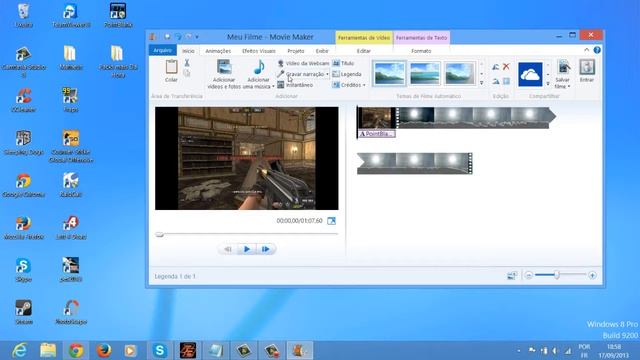Click redo in the quick access toolbar

pos(189,37)
